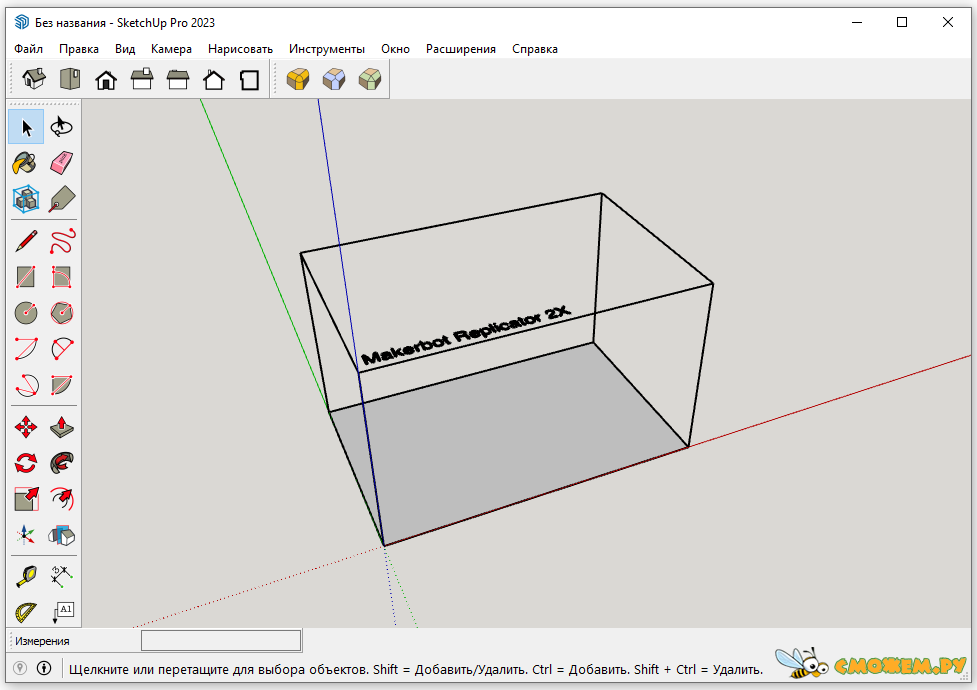Screen dimensions: 977x690
Task: Click the Make Component icon
Action: click(26, 199)
